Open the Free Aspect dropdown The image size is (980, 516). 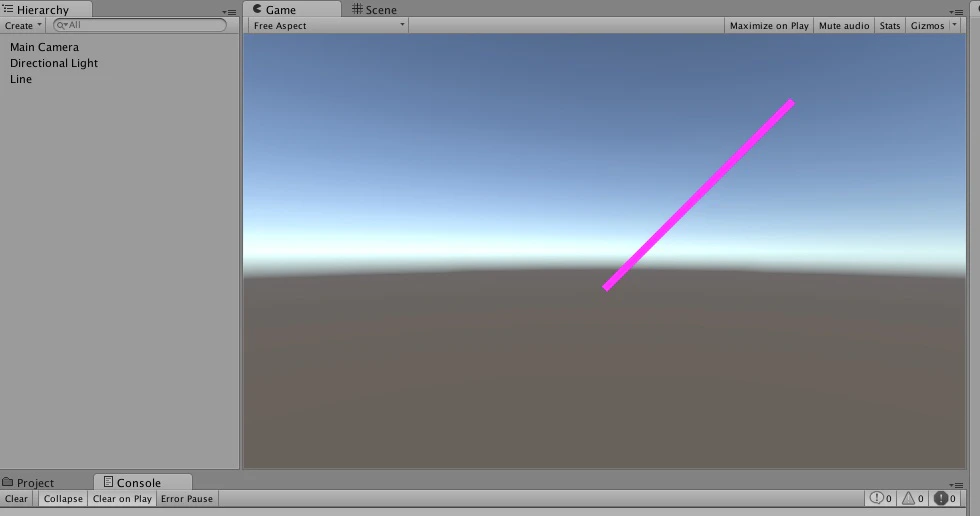328,26
